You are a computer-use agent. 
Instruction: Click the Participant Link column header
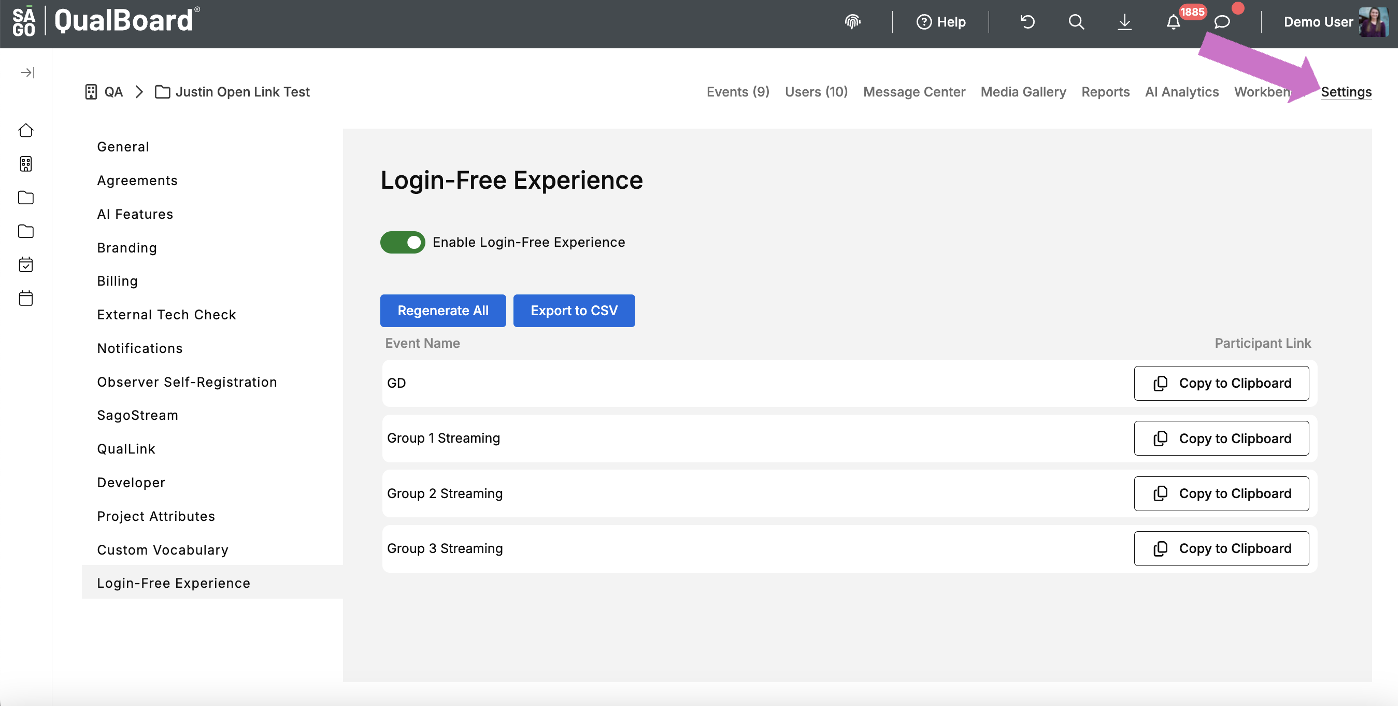1263,343
